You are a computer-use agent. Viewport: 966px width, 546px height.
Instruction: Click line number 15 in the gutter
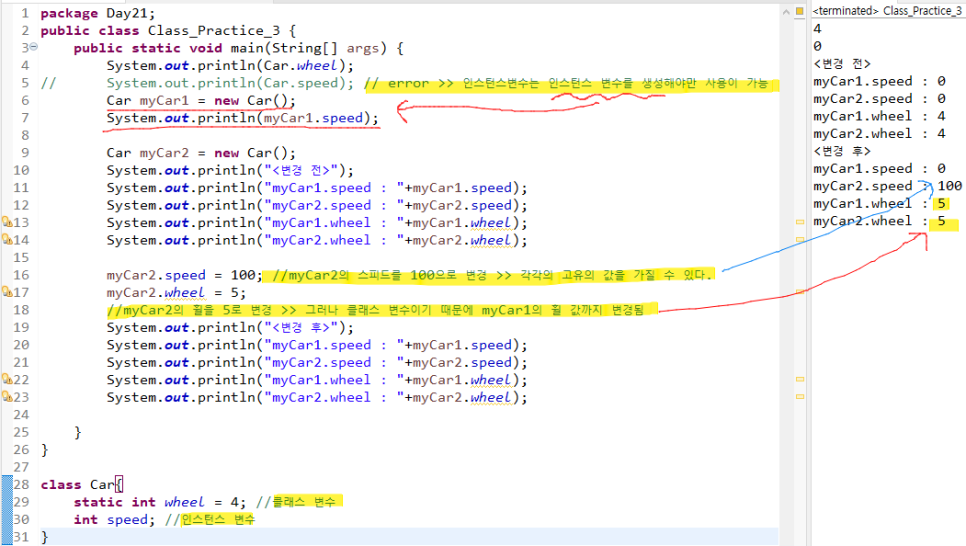coord(21,257)
